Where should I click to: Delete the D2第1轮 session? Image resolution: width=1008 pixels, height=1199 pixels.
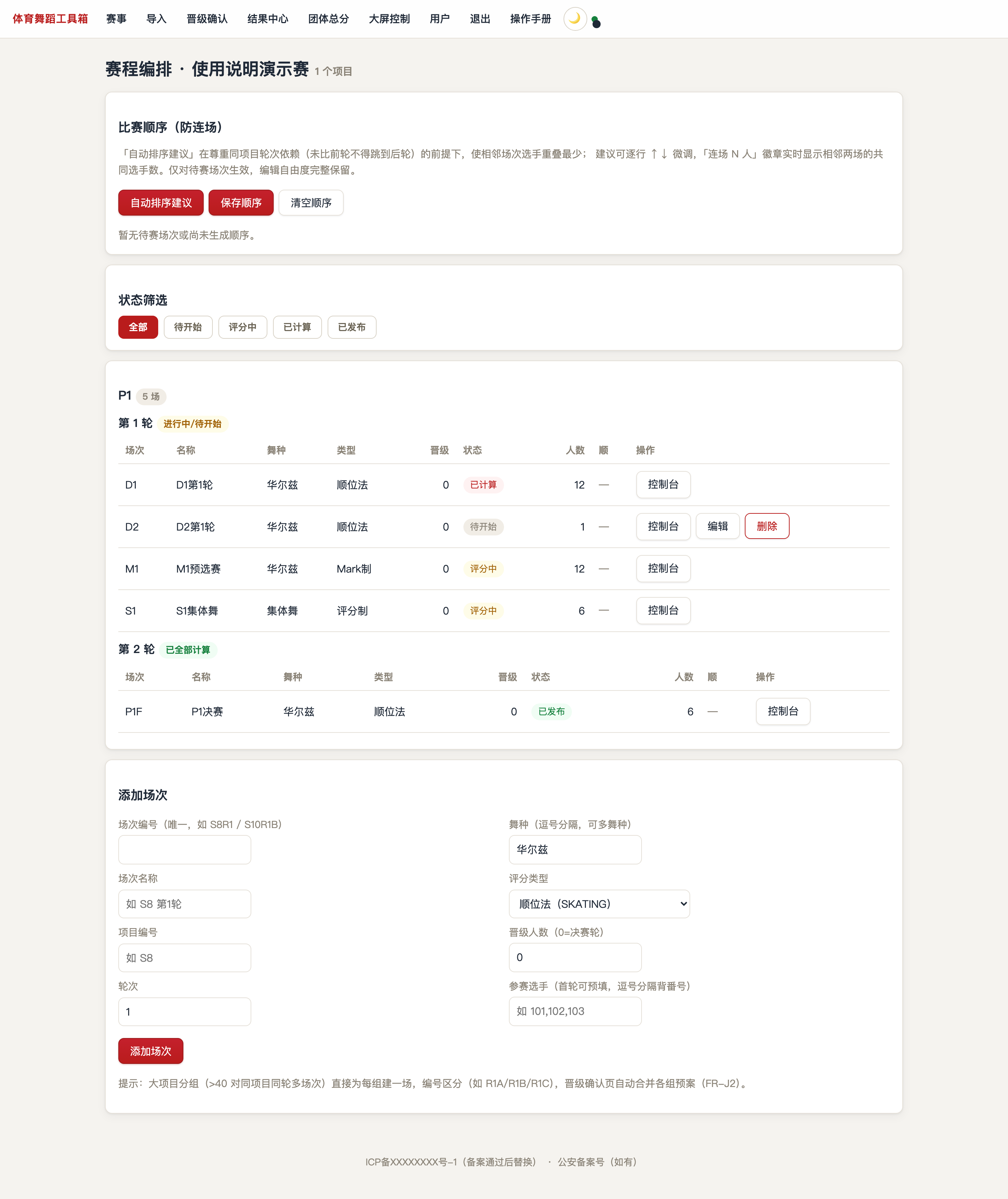click(x=767, y=526)
